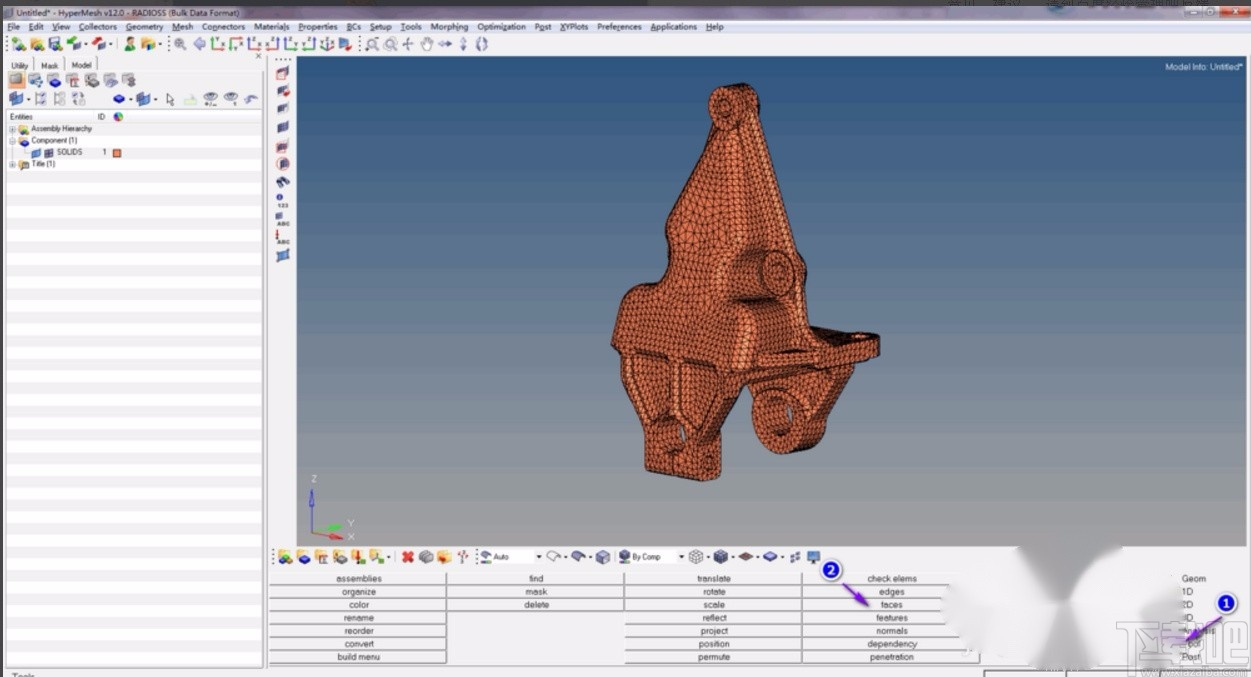This screenshot has height=677, width=1251.
Task: Select the Title (1) tree item
Action: [43, 164]
